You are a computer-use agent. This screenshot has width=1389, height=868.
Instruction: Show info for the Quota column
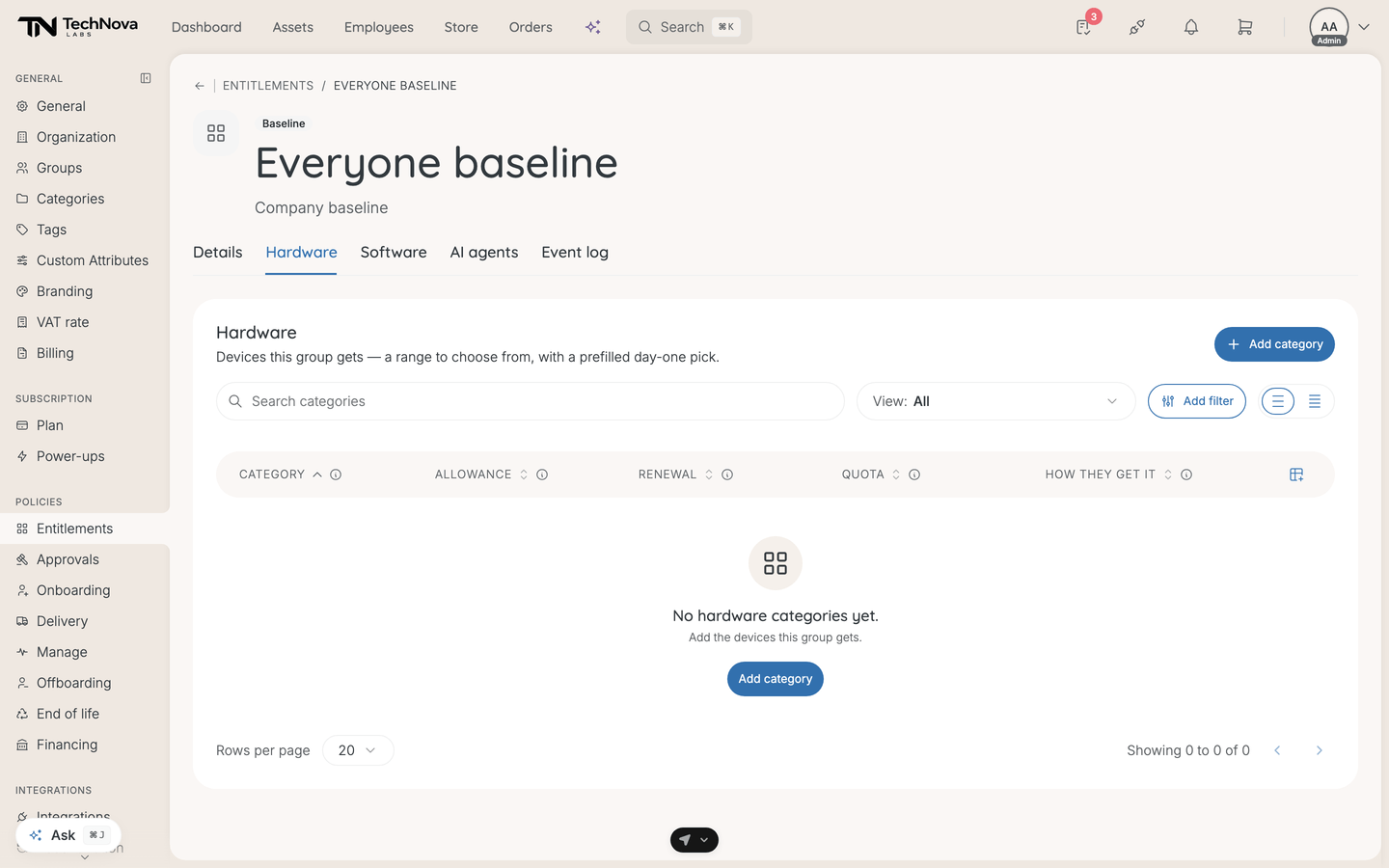click(x=914, y=475)
